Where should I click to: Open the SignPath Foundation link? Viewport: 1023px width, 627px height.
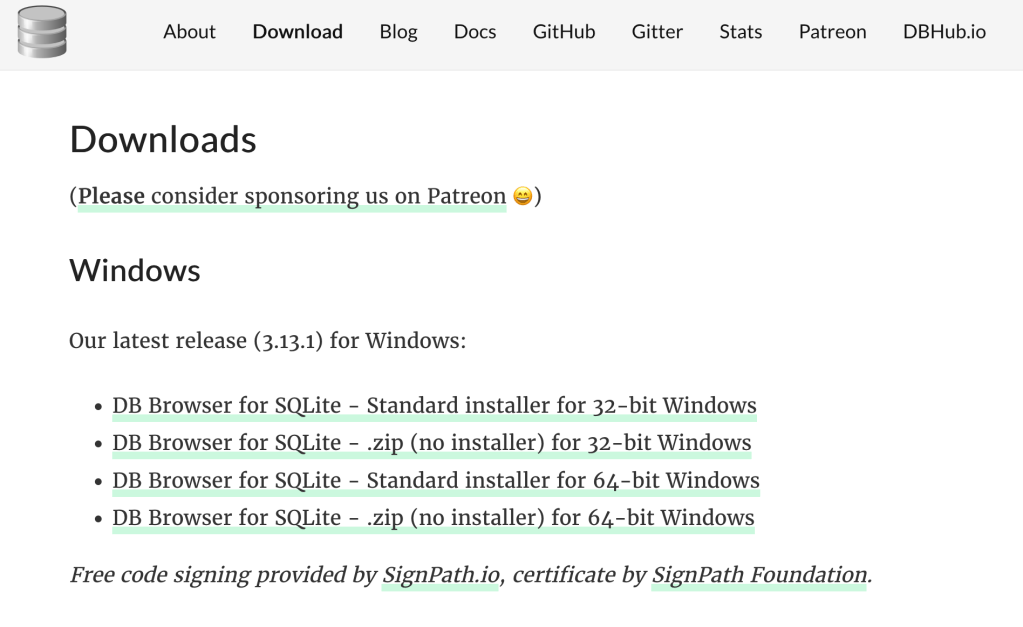pyautogui.click(x=759, y=576)
